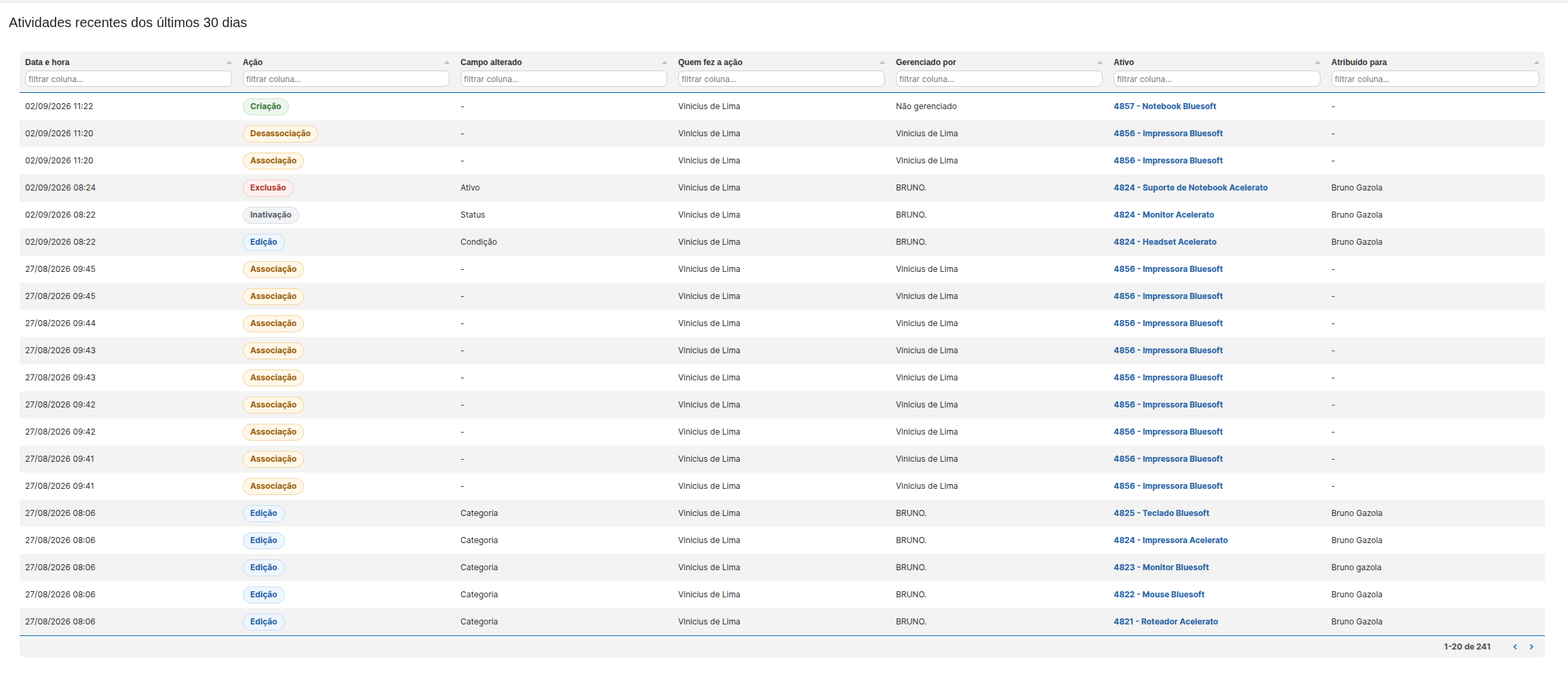Click the Ação column filter input

(346, 79)
